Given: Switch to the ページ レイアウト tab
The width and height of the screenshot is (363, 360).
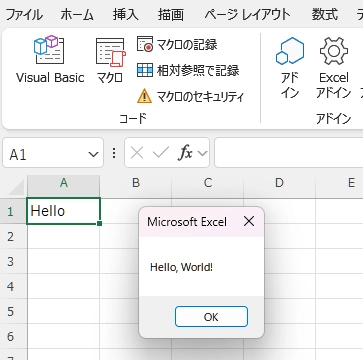Looking at the screenshot, I should pyautogui.click(x=247, y=15).
